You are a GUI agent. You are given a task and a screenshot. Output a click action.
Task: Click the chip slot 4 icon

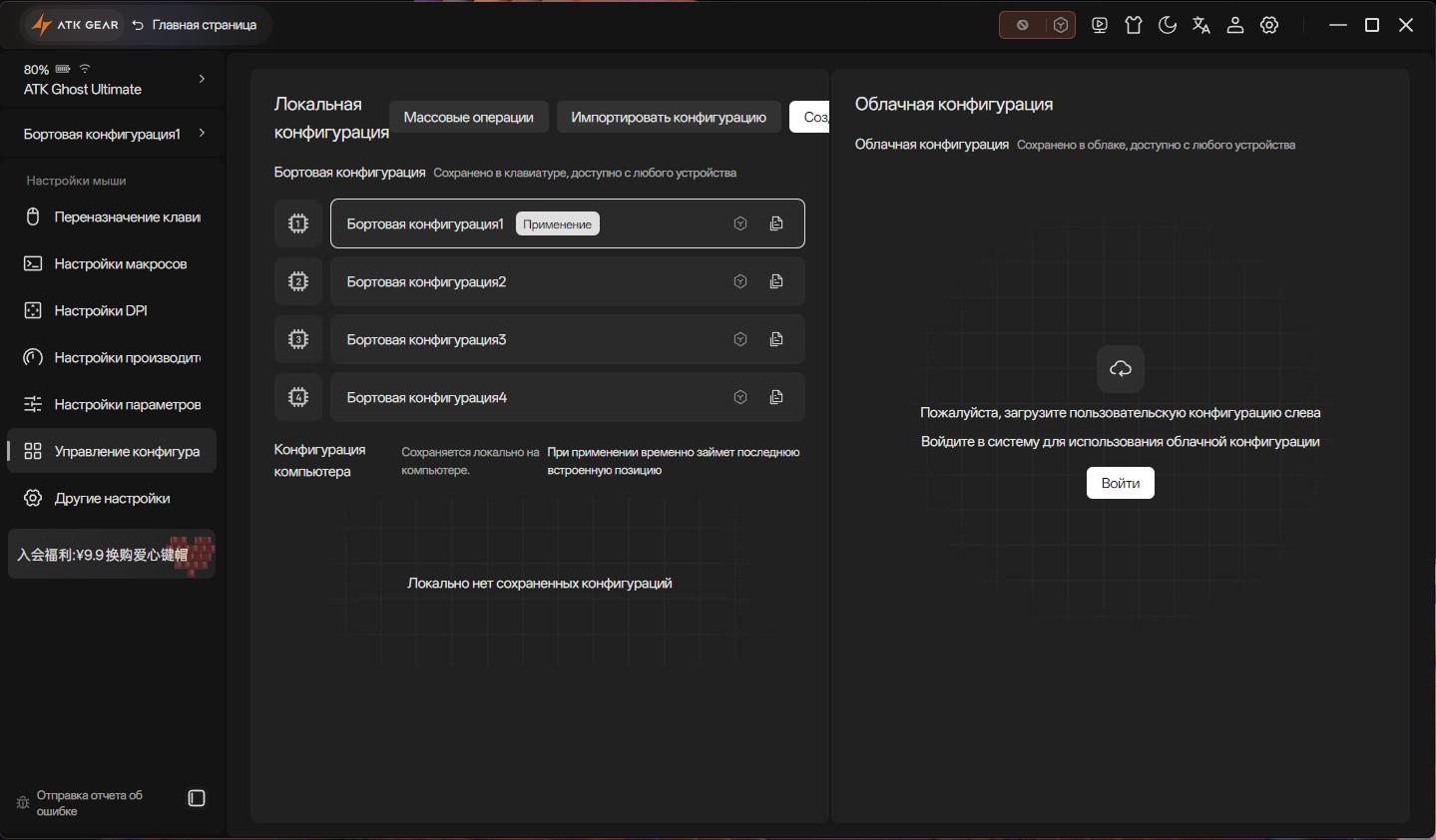pyautogui.click(x=298, y=397)
